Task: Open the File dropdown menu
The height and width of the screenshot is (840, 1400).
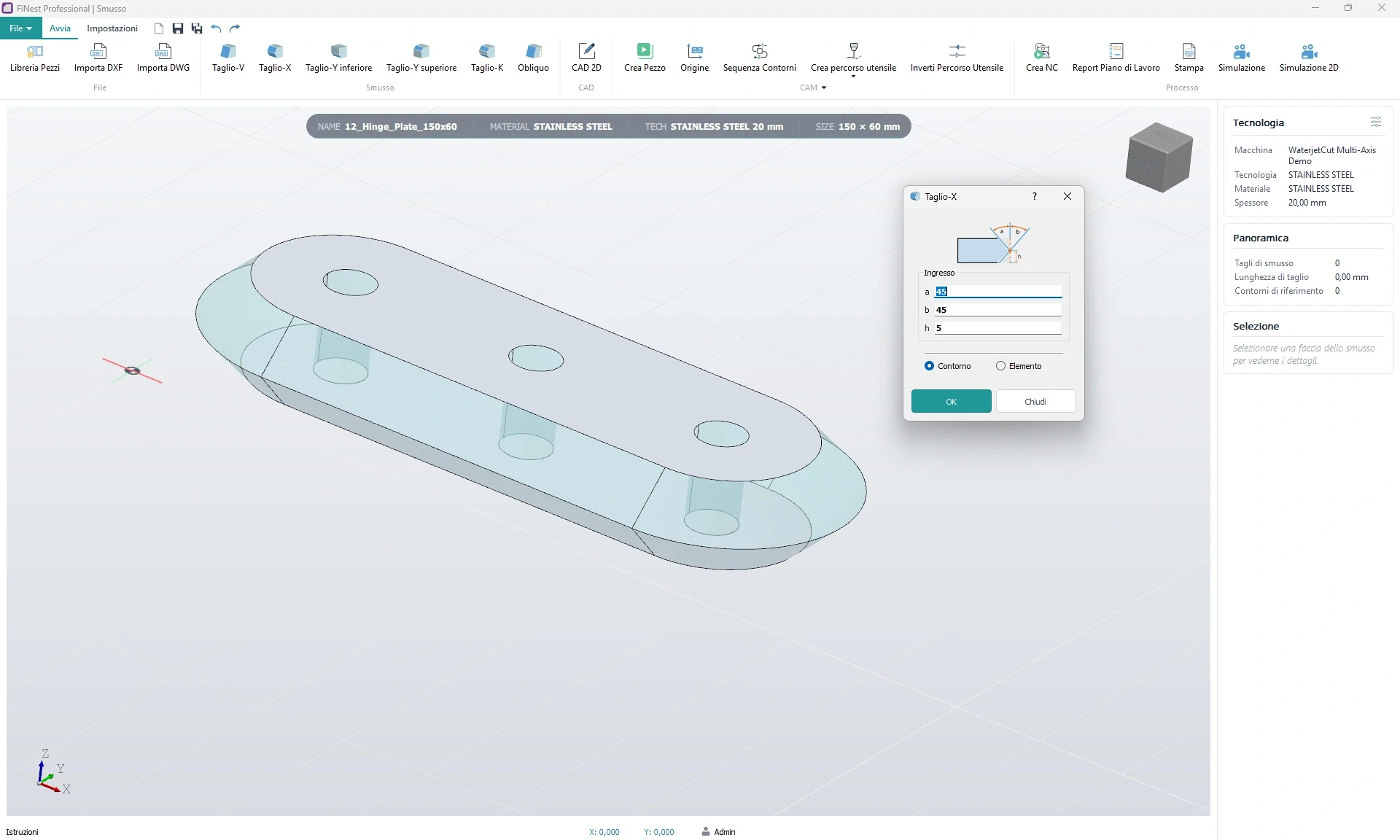Action: 20,28
